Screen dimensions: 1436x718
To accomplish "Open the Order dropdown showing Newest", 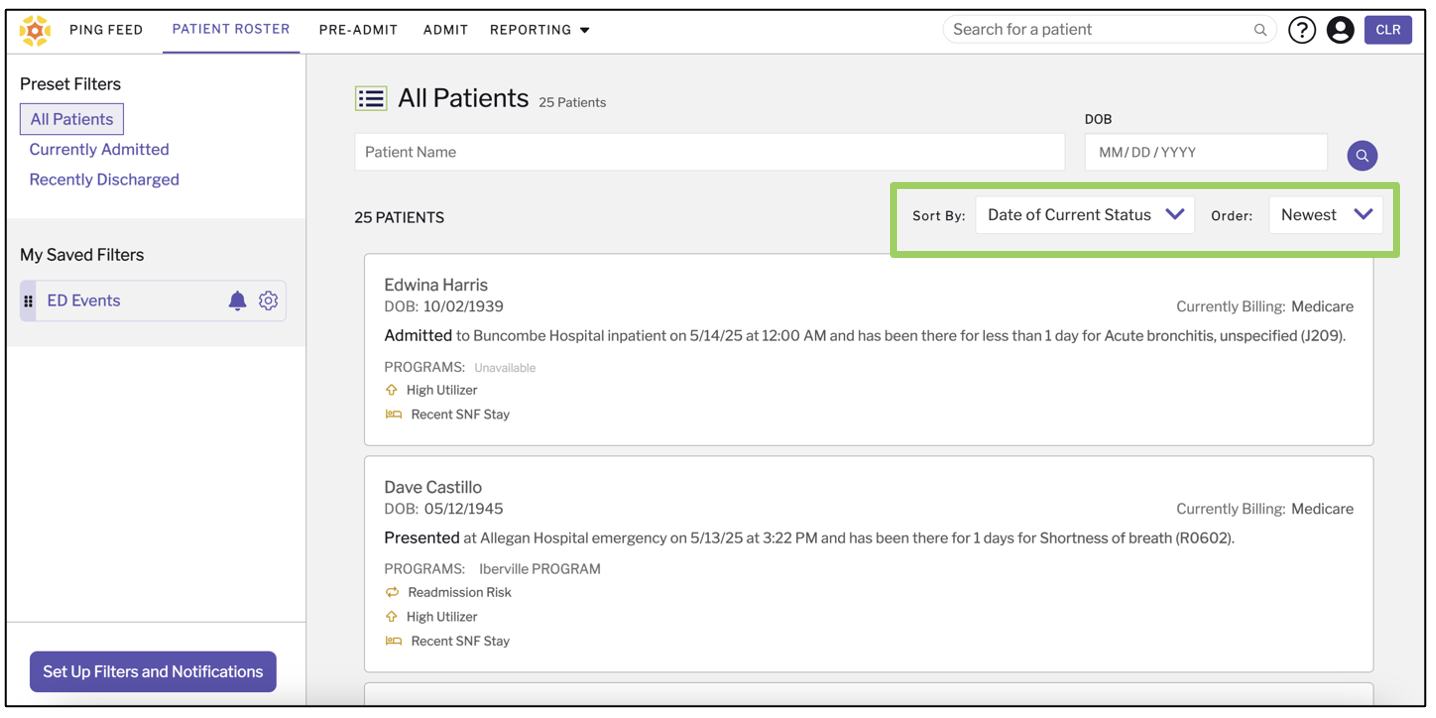I will pyautogui.click(x=1325, y=214).
